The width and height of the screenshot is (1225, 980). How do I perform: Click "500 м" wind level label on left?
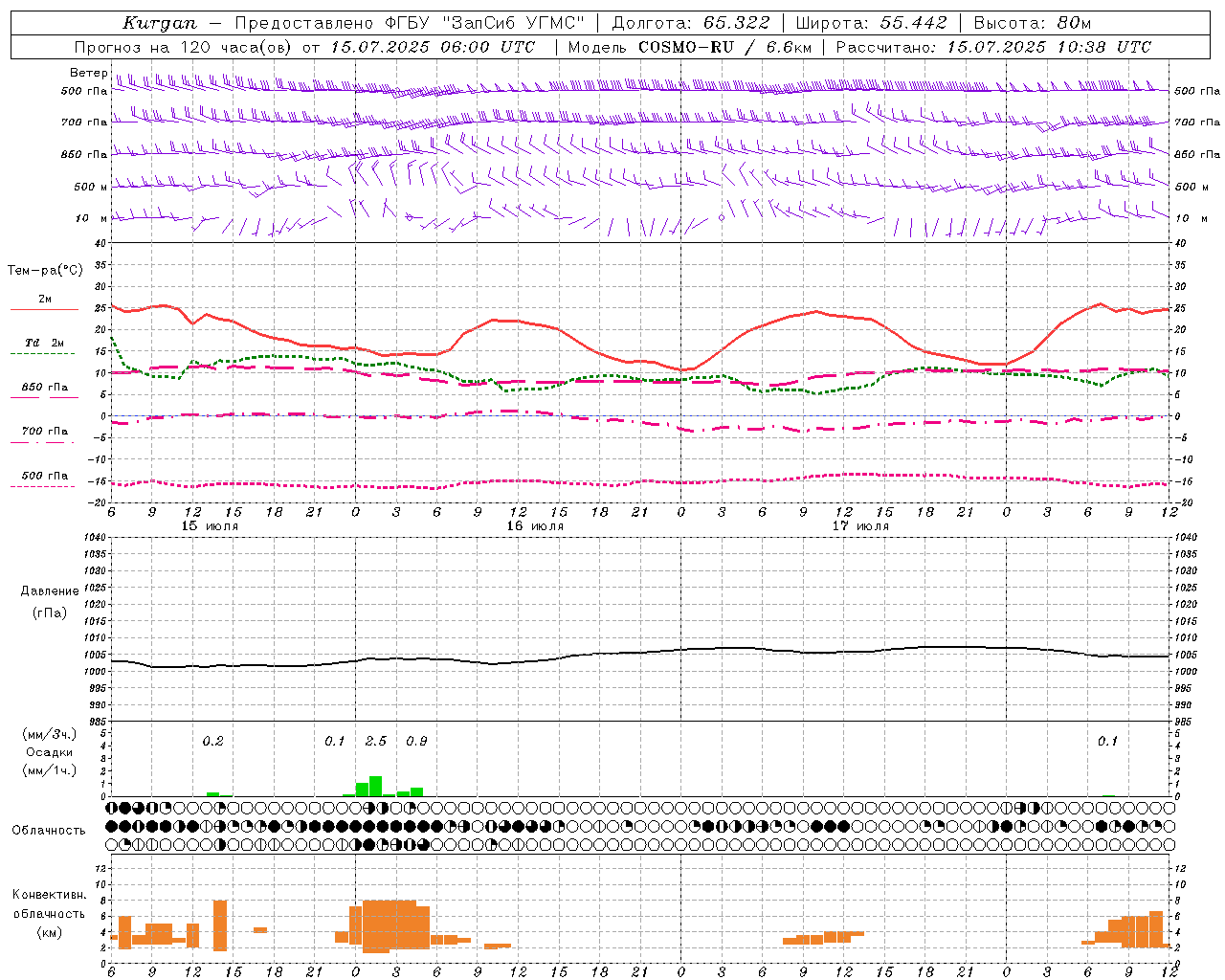click(x=92, y=187)
